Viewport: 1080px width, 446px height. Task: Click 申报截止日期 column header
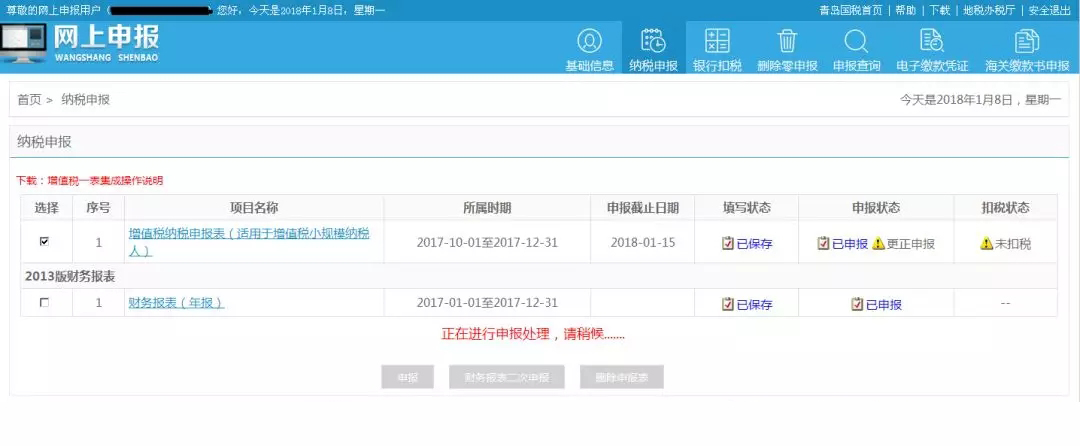(x=643, y=208)
